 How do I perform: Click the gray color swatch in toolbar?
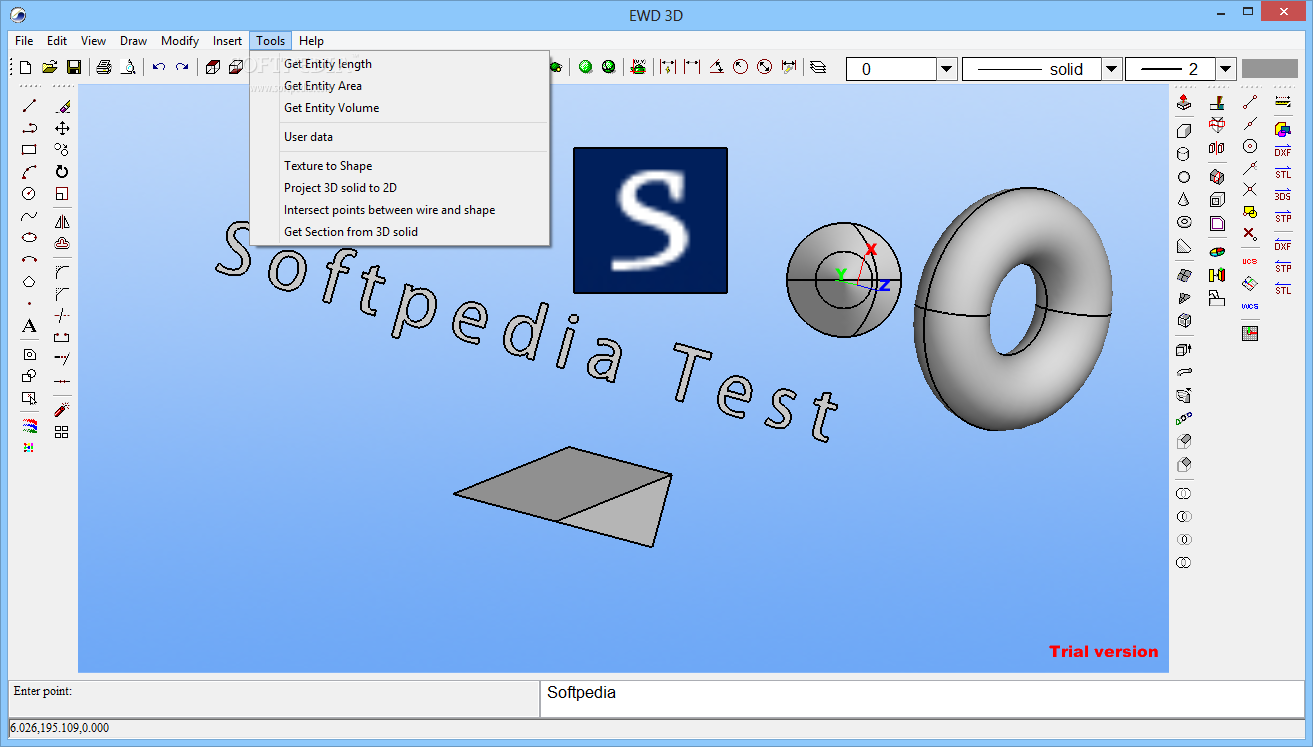click(1269, 69)
